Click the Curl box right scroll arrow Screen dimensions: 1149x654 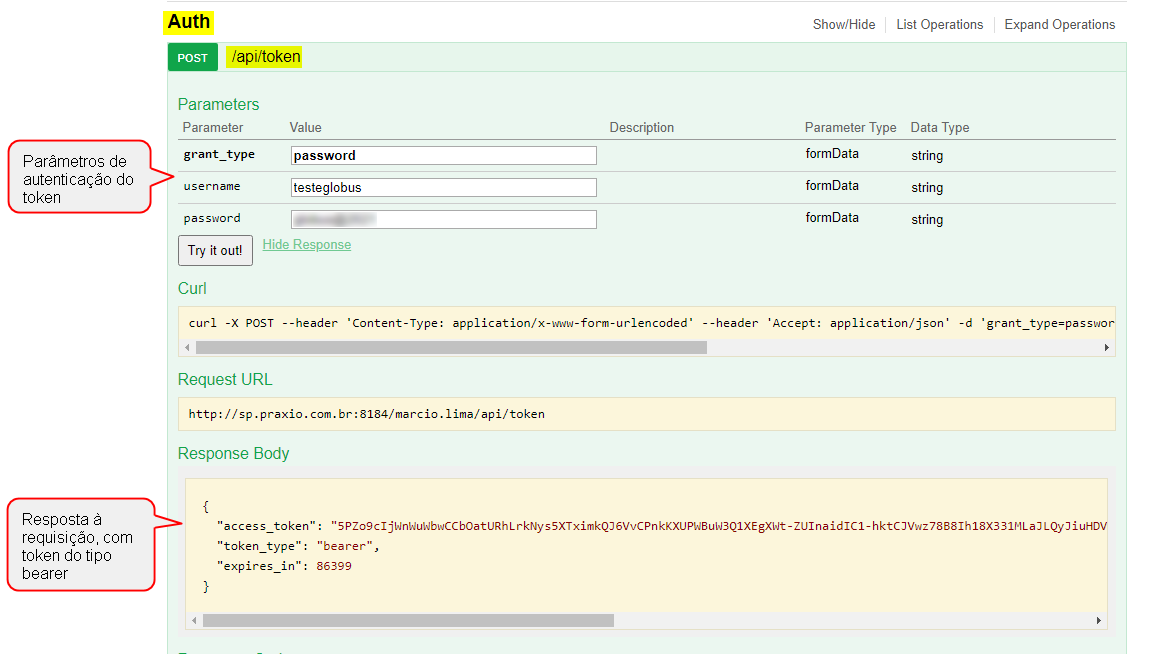[1106, 348]
